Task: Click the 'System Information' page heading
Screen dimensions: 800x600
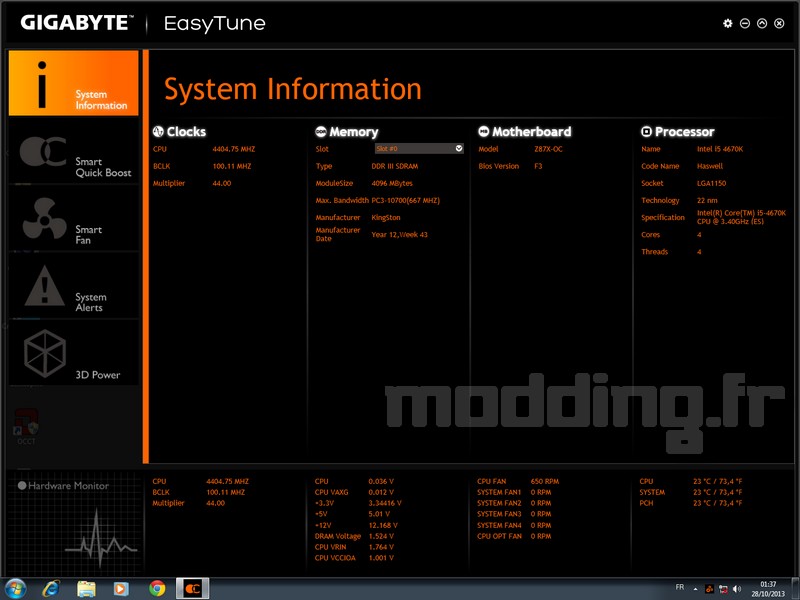Action: [293, 89]
